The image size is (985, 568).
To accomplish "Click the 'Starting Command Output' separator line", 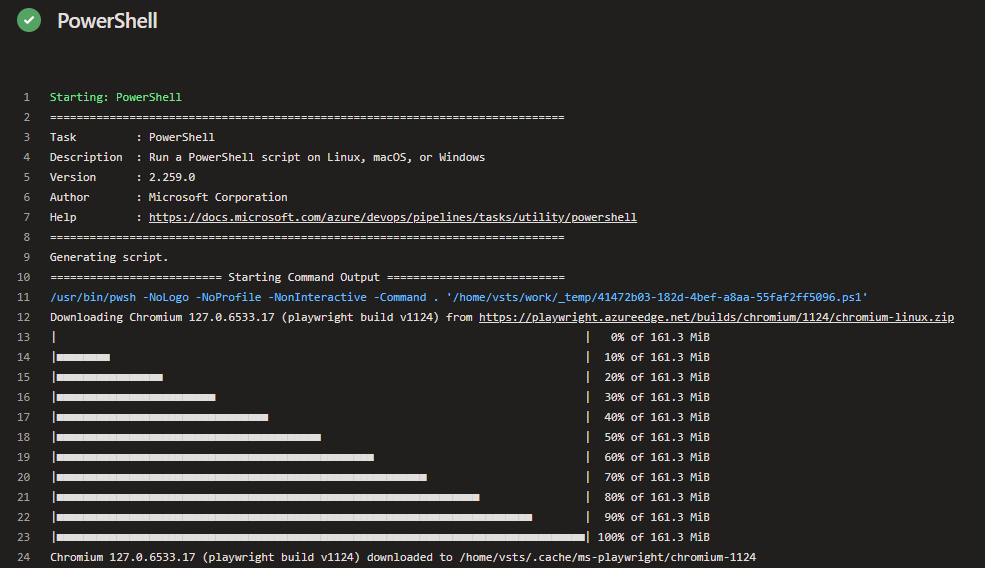I will 306,277.
